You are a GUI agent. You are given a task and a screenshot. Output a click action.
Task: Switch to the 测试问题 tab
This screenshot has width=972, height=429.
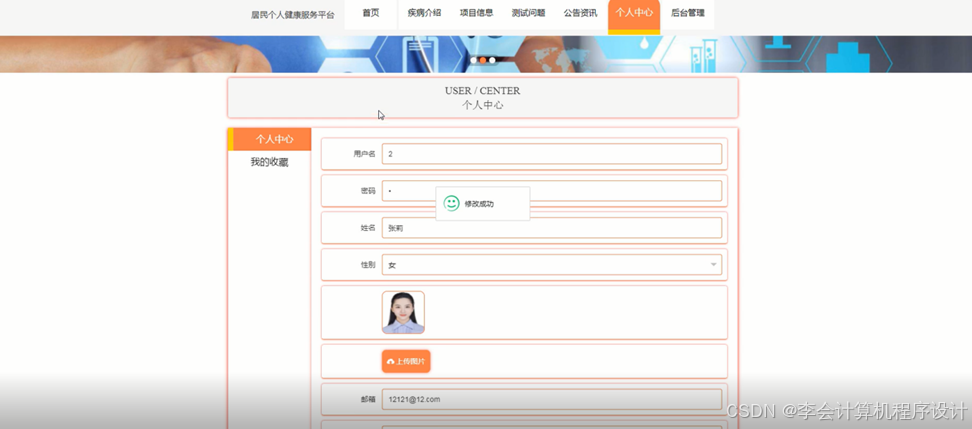click(528, 14)
